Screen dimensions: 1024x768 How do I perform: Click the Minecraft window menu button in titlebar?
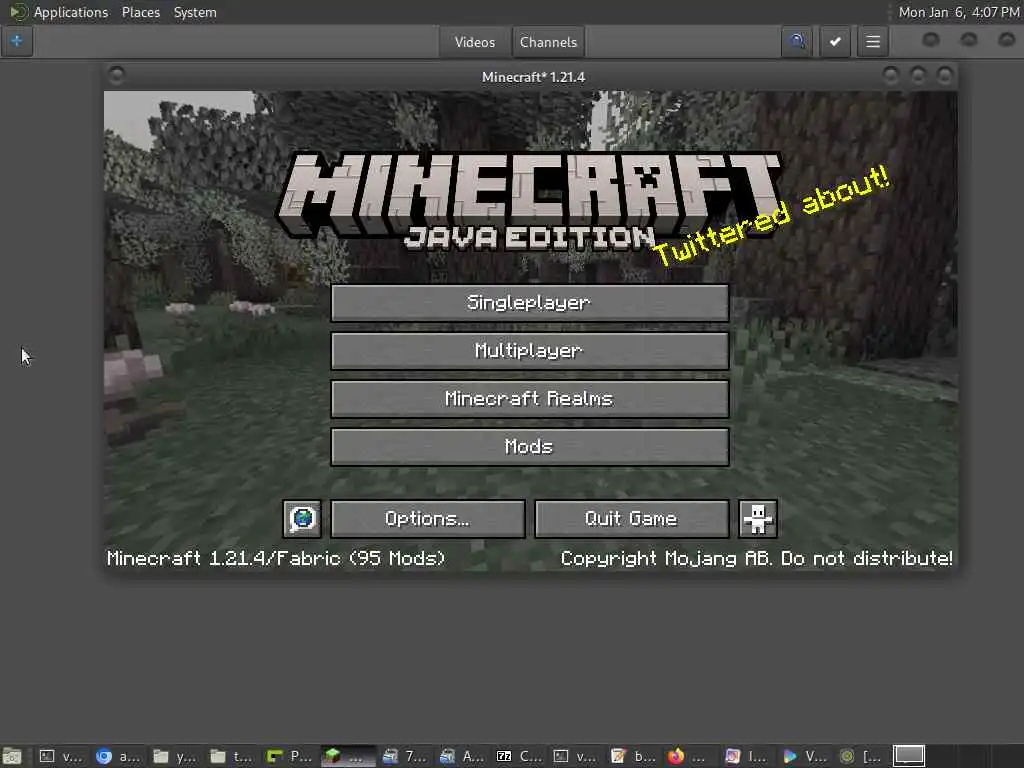pyautogui.click(x=117, y=76)
